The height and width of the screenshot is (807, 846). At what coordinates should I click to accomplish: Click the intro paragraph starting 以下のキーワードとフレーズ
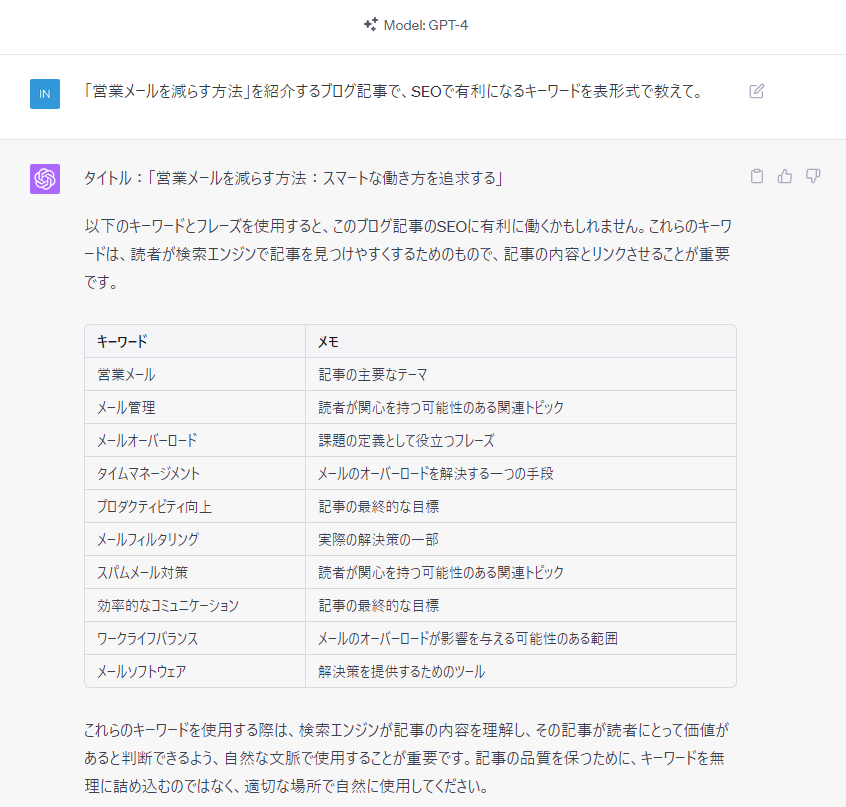click(408, 254)
